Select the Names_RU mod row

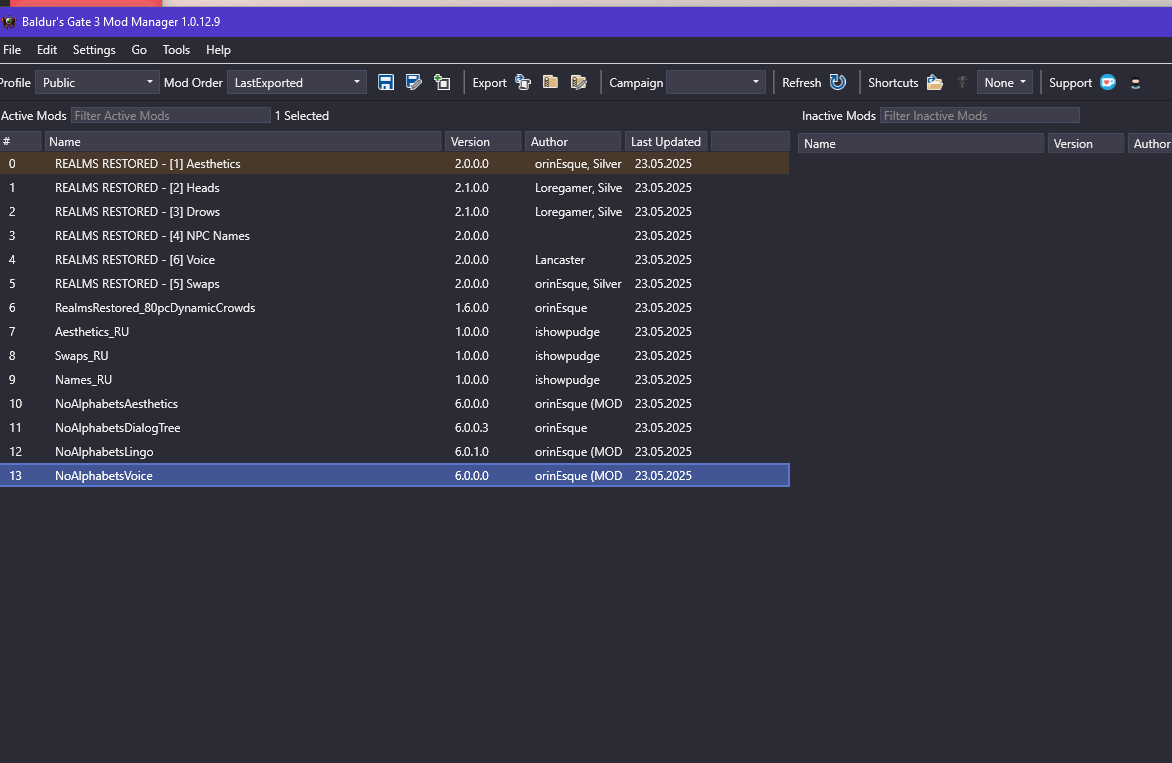[x=395, y=380]
